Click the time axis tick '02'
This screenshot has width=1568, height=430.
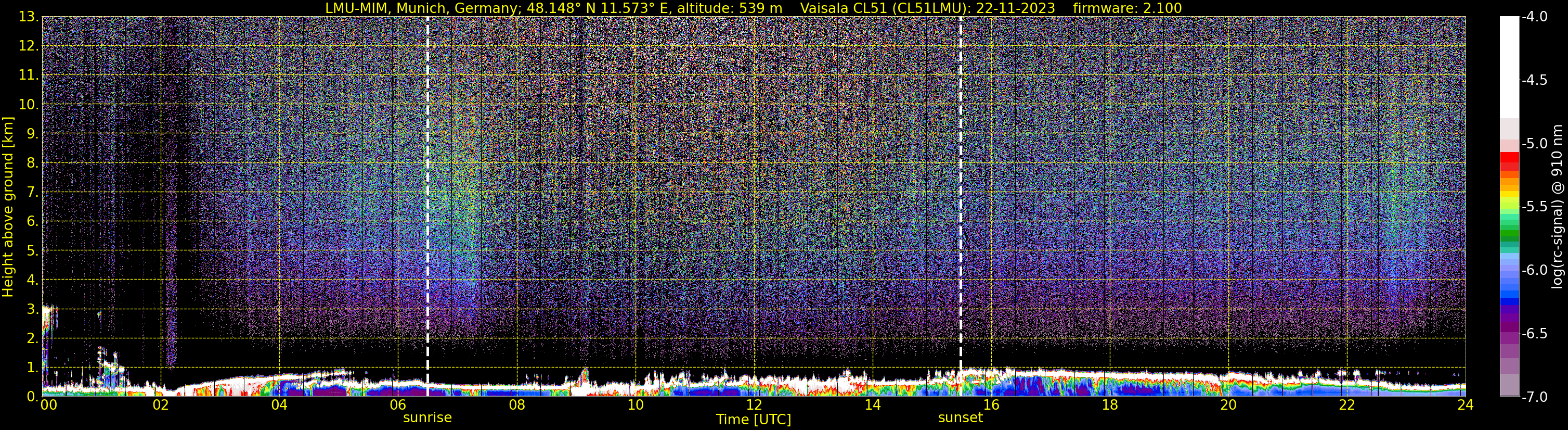pos(161,405)
